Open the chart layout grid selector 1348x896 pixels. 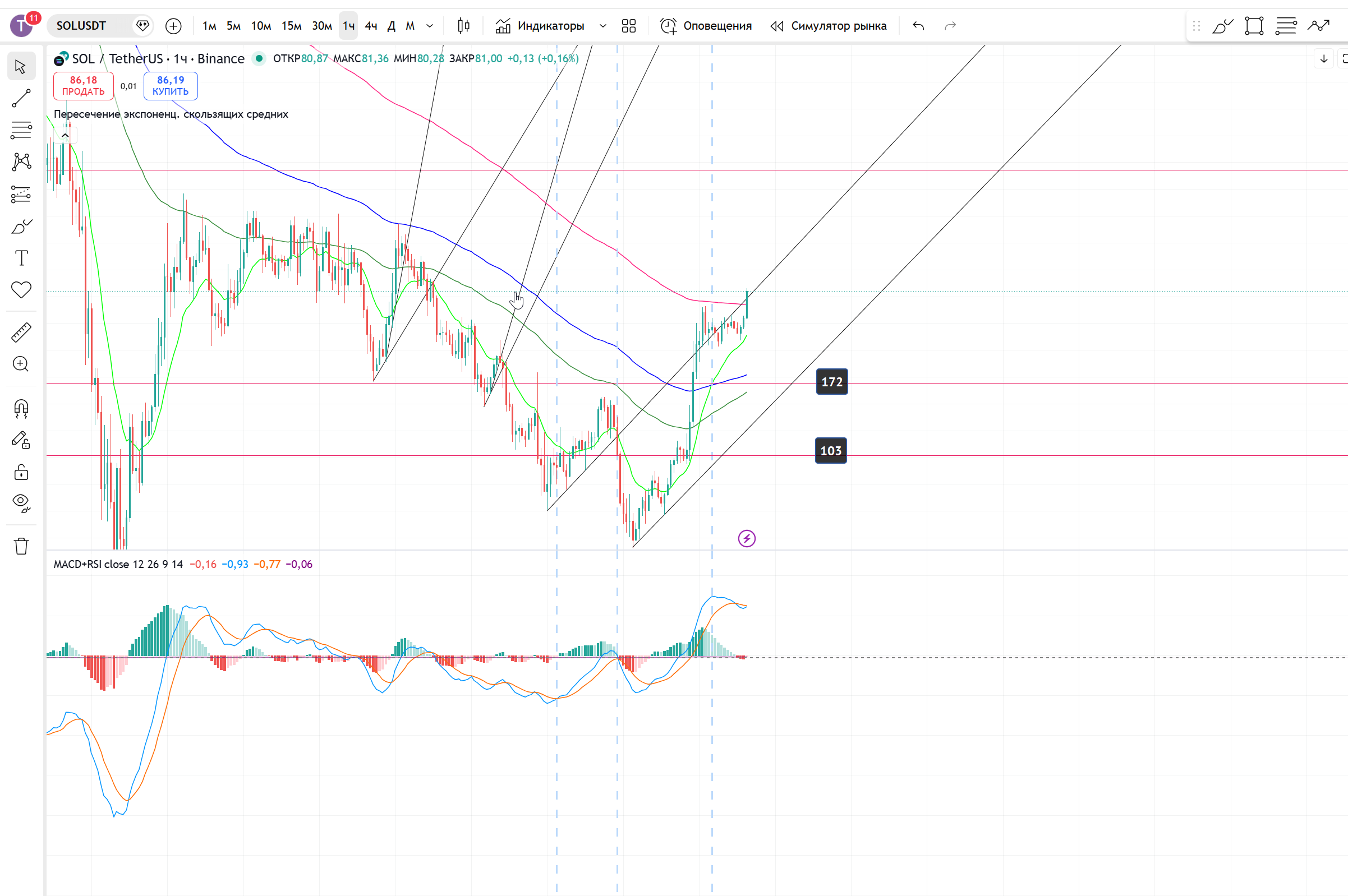(628, 26)
